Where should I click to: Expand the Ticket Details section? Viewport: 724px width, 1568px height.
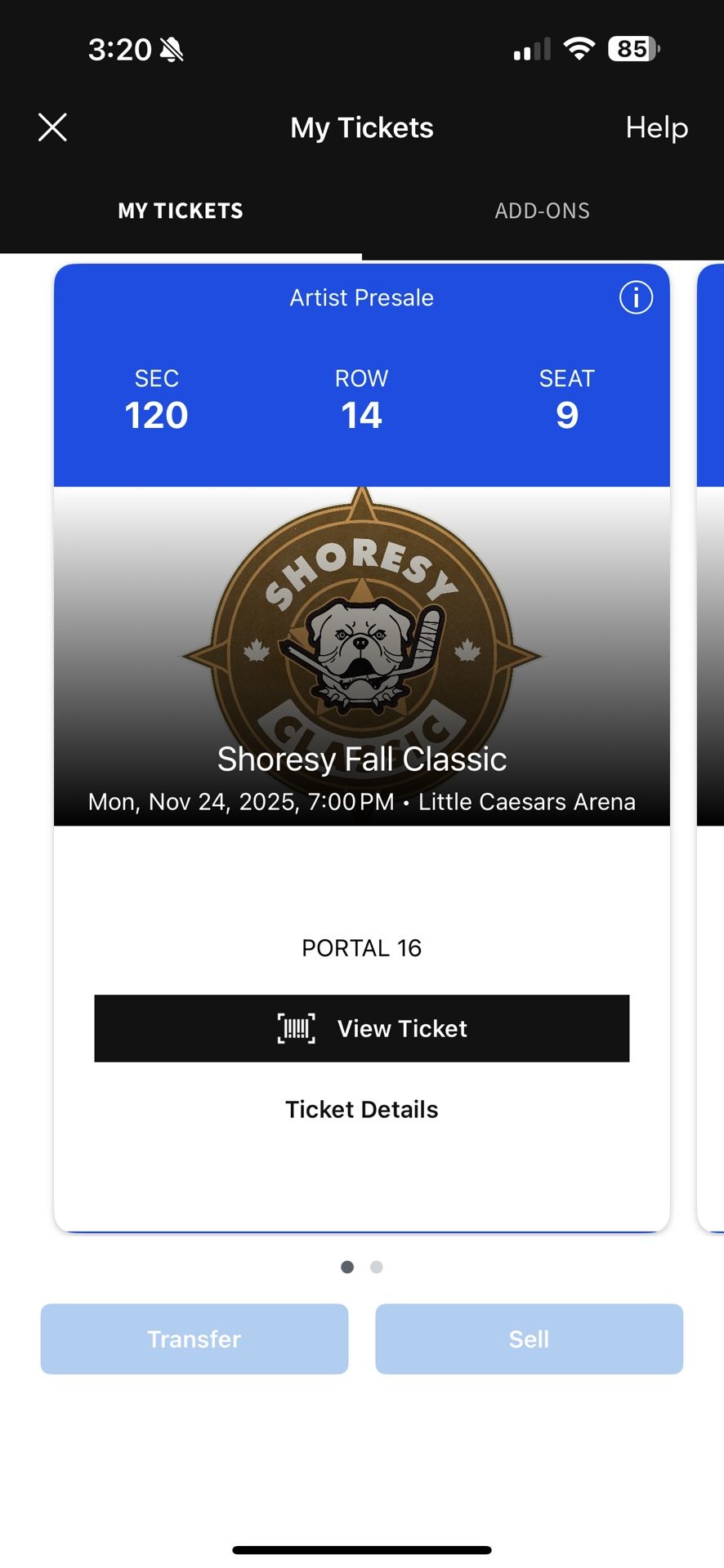362,1109
